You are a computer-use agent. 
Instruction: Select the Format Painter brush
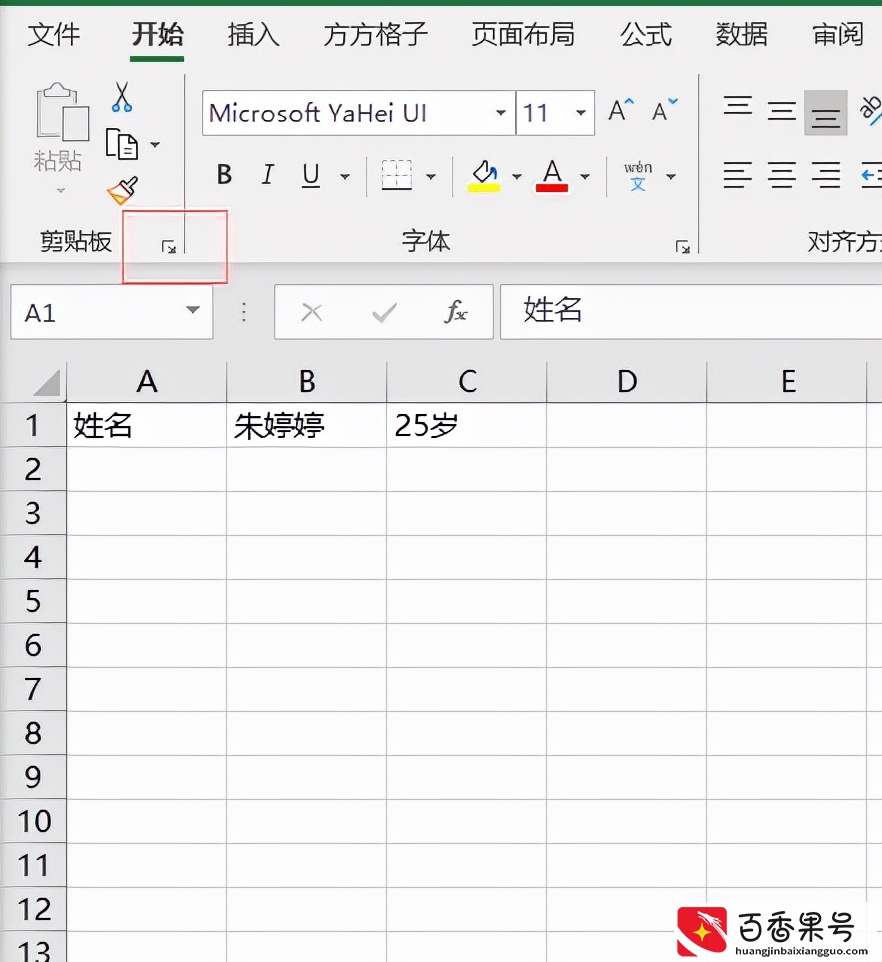click(123, 191)
